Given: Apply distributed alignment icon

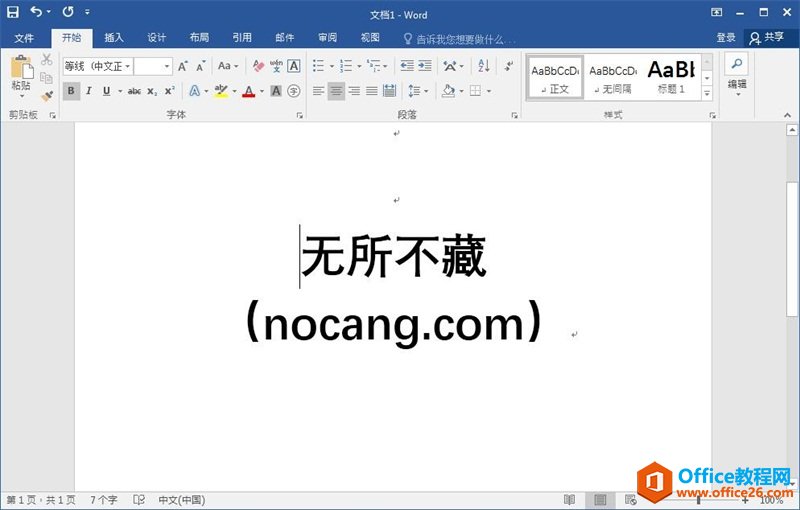Looking at the screenshot, I should coord(390,91).
